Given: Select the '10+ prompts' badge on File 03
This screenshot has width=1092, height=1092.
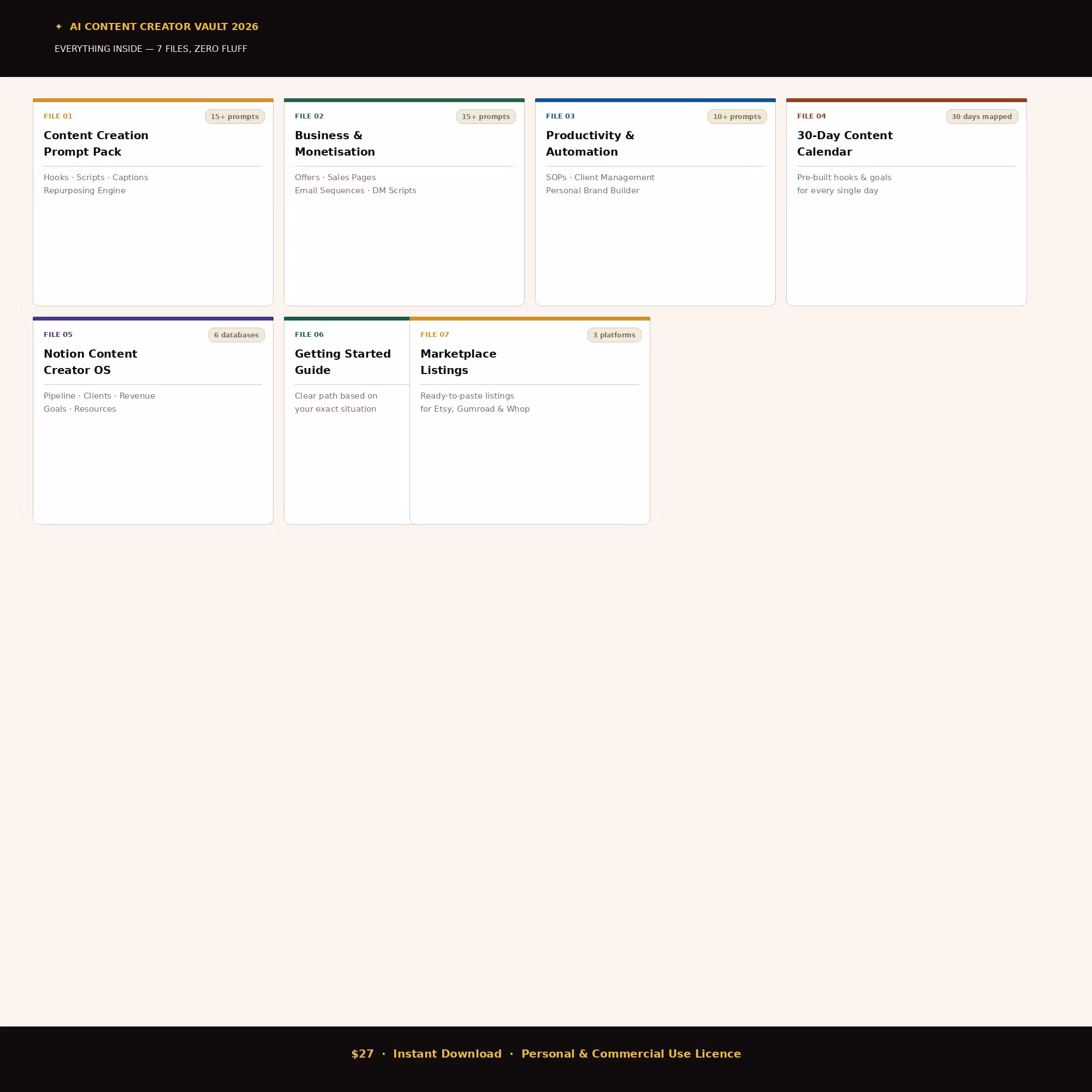Looking at the screenshot, I should click(737, 116).
